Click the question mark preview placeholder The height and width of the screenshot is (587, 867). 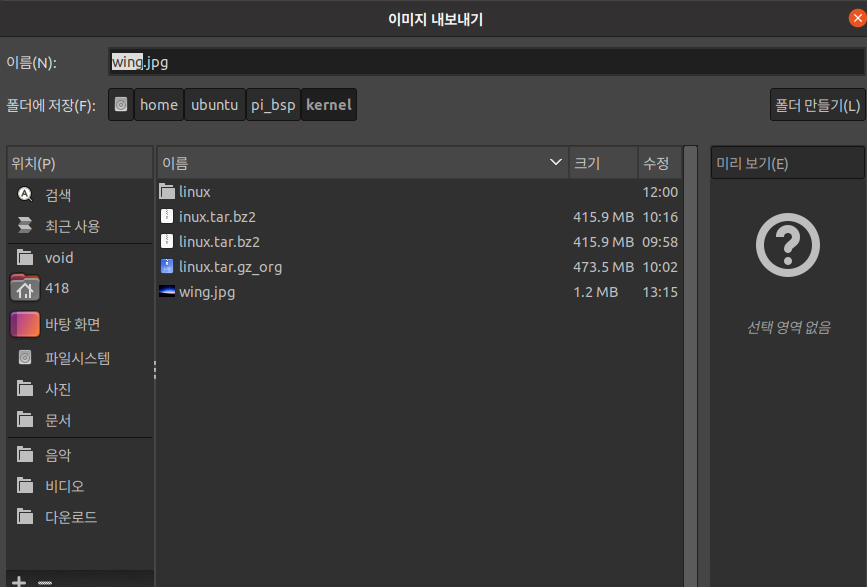coord(788,245)
